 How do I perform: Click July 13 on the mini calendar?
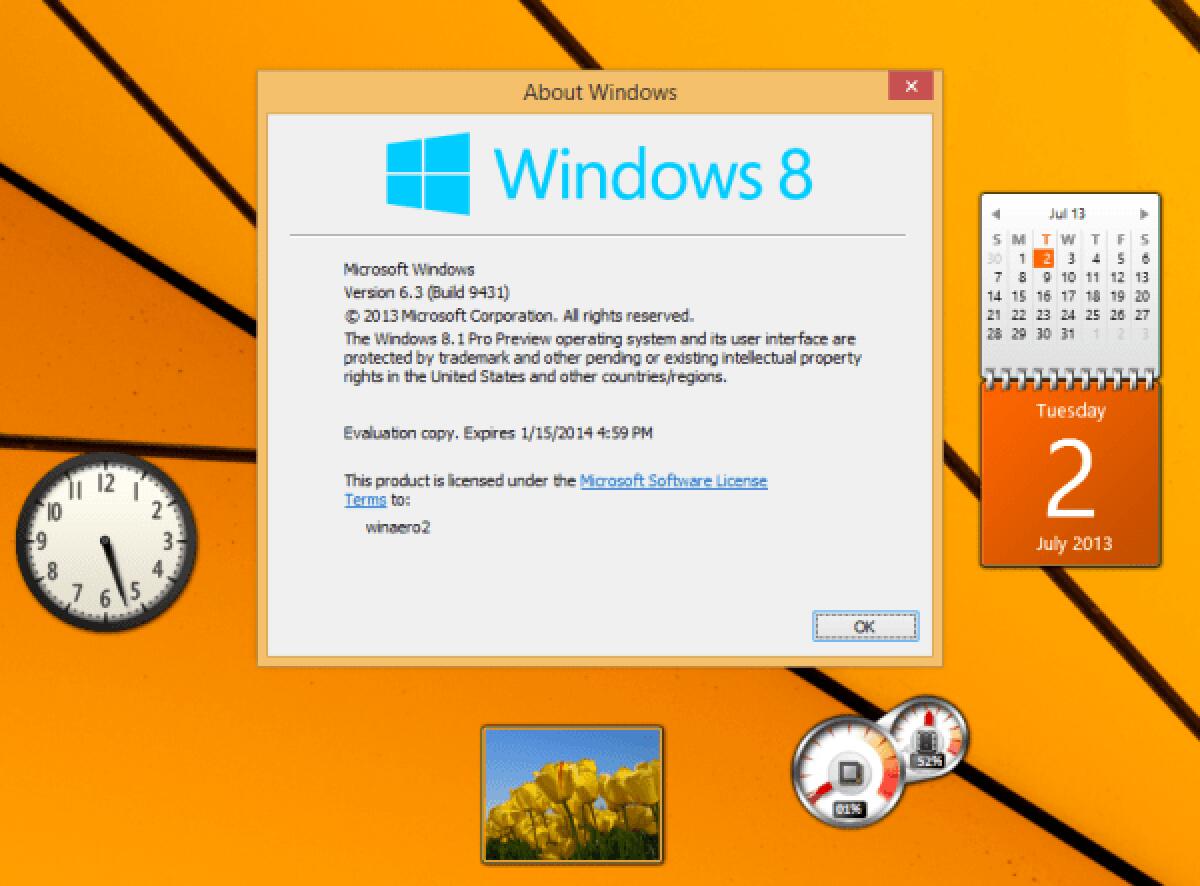point(1142,277)
